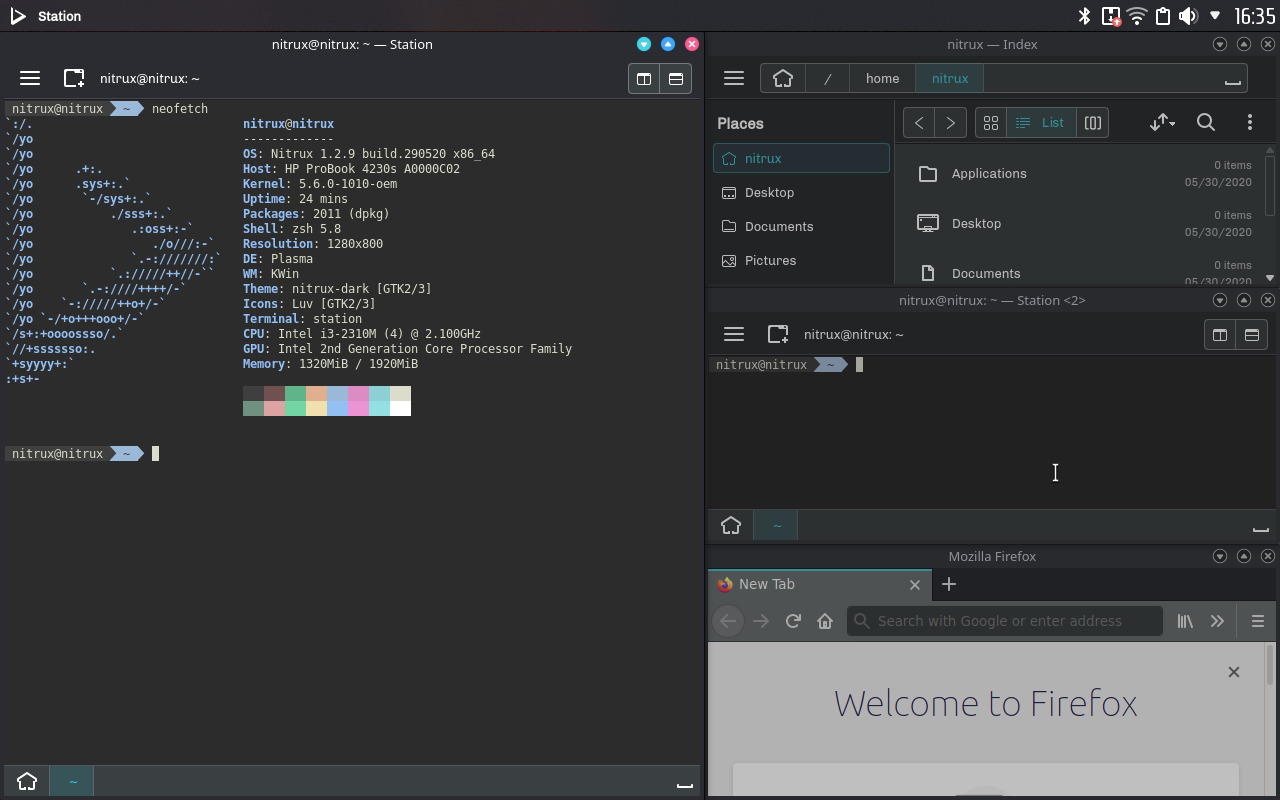Click Firefox home button

click(825, 621)
